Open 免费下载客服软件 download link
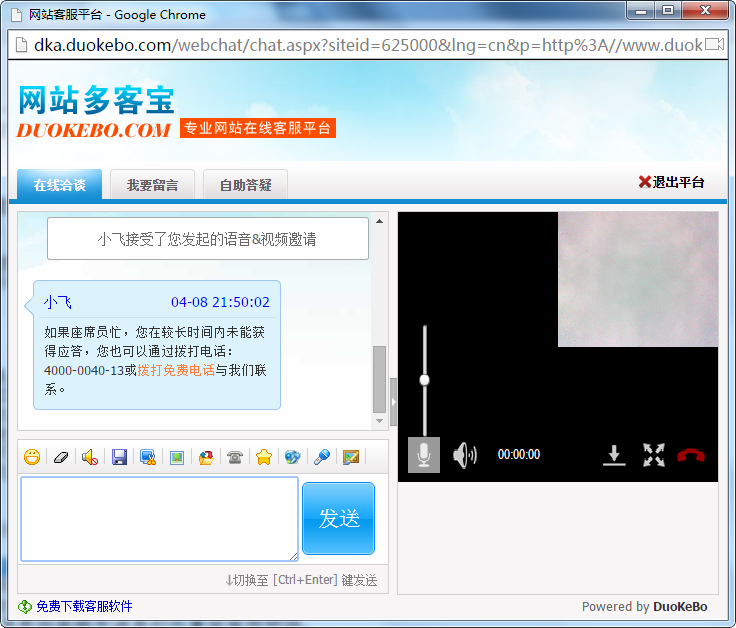 pyautogui.click(x=84, y=606)
